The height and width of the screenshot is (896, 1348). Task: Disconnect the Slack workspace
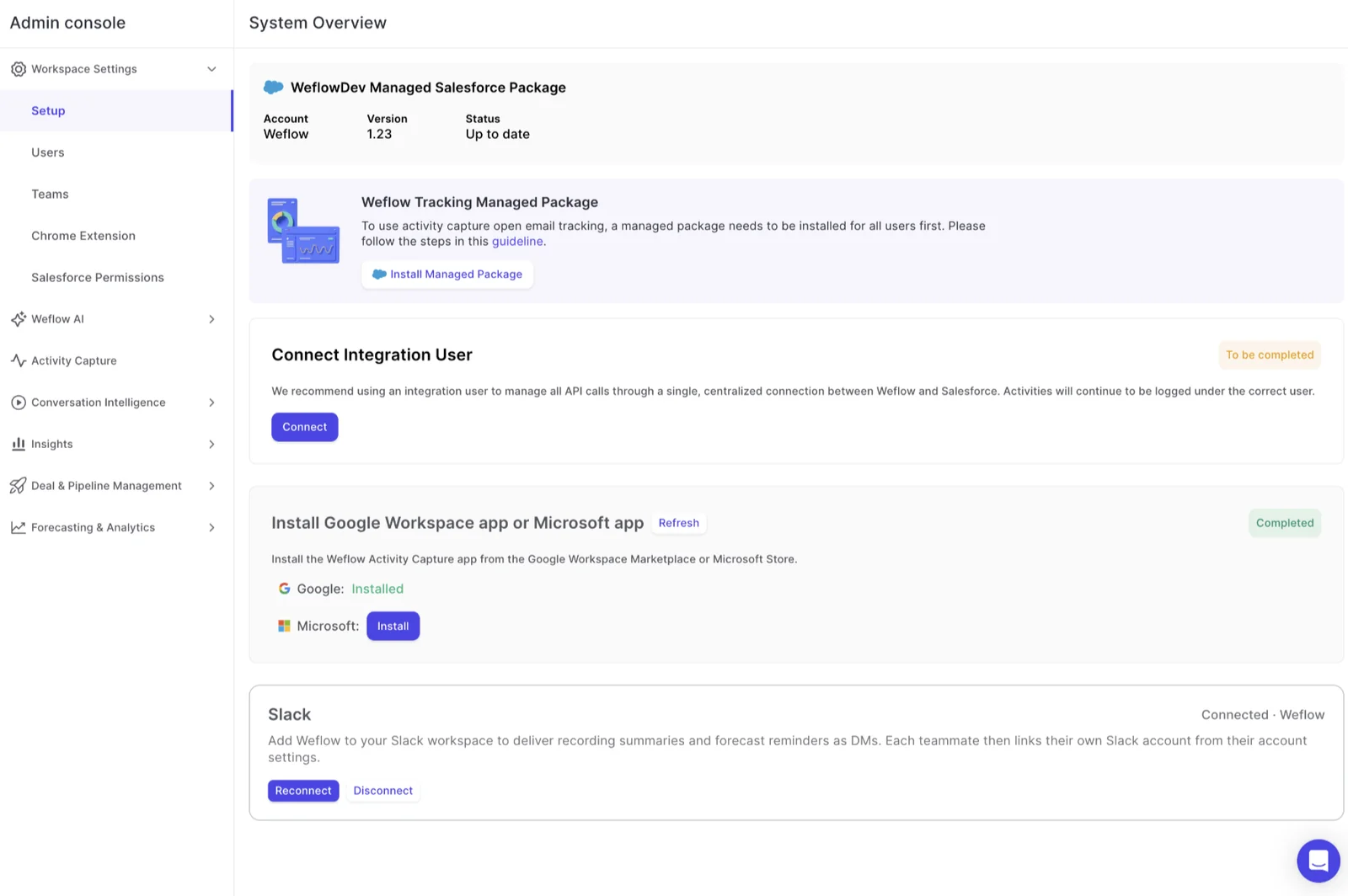382,791
